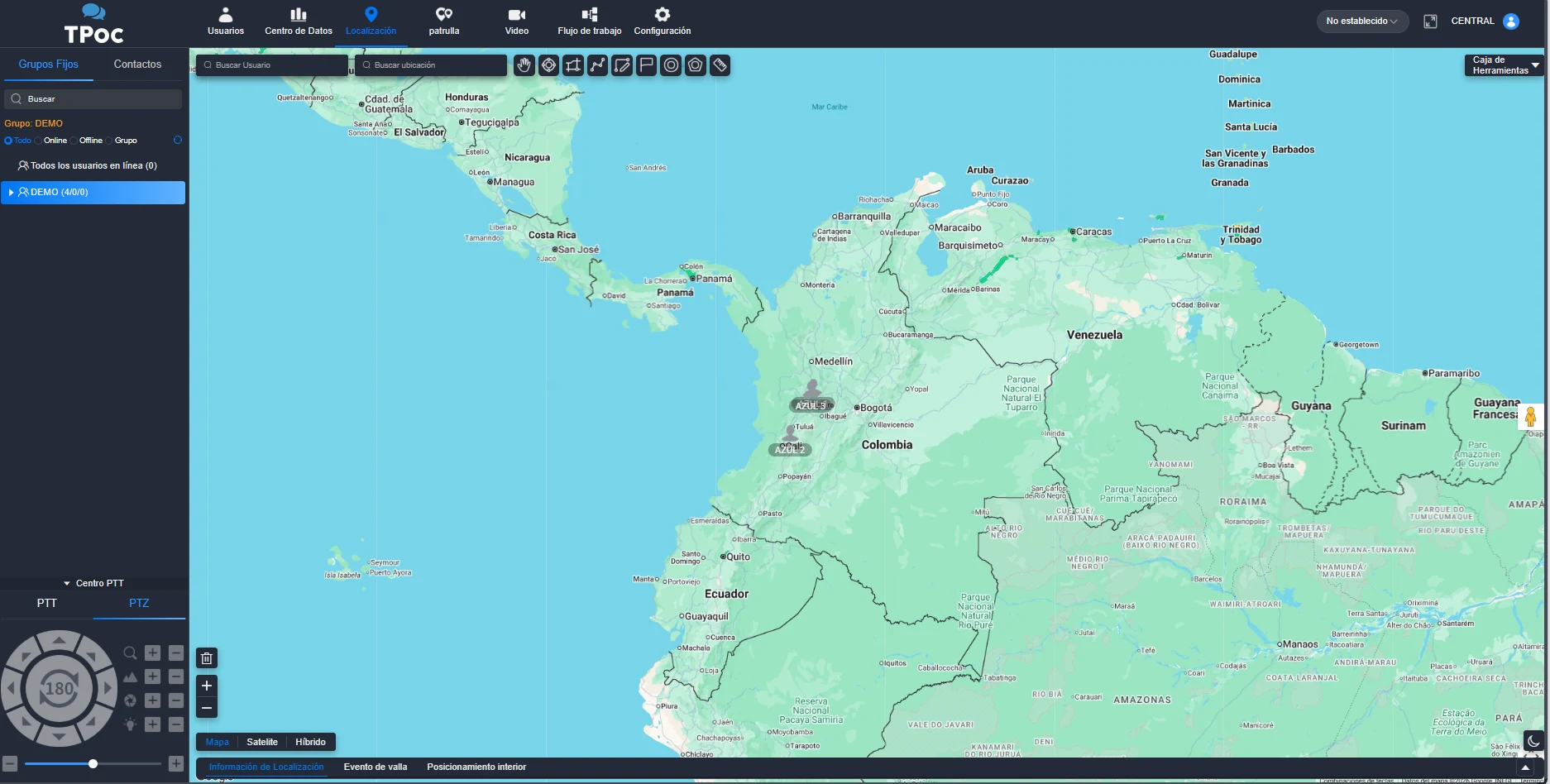Open CENTRAL user profile avatar
The width and height of the screenshot is (1550, 784).
[x=1511, y=22]
